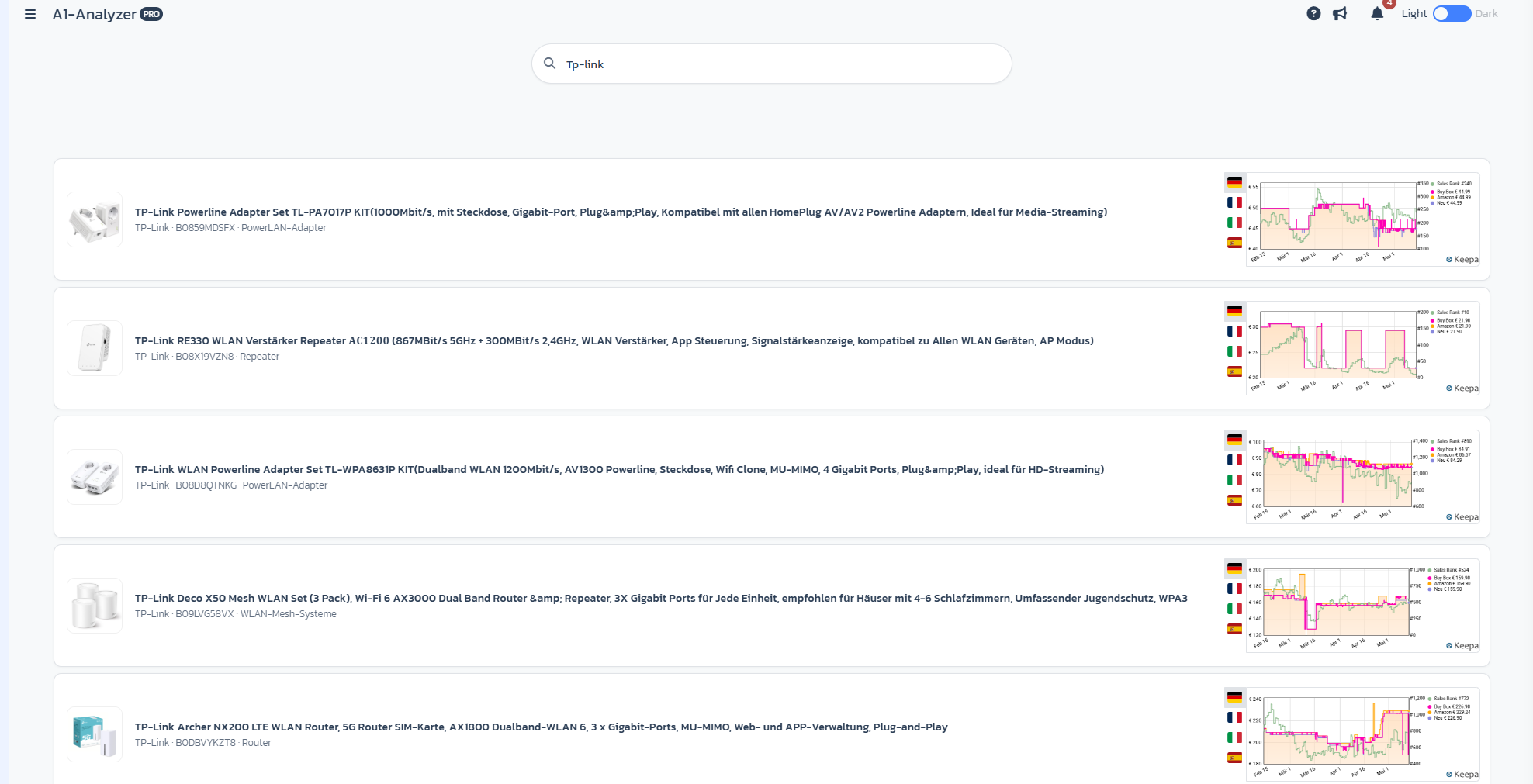Select Spanish flag for Archer NX200 chart

(1234, 758)
